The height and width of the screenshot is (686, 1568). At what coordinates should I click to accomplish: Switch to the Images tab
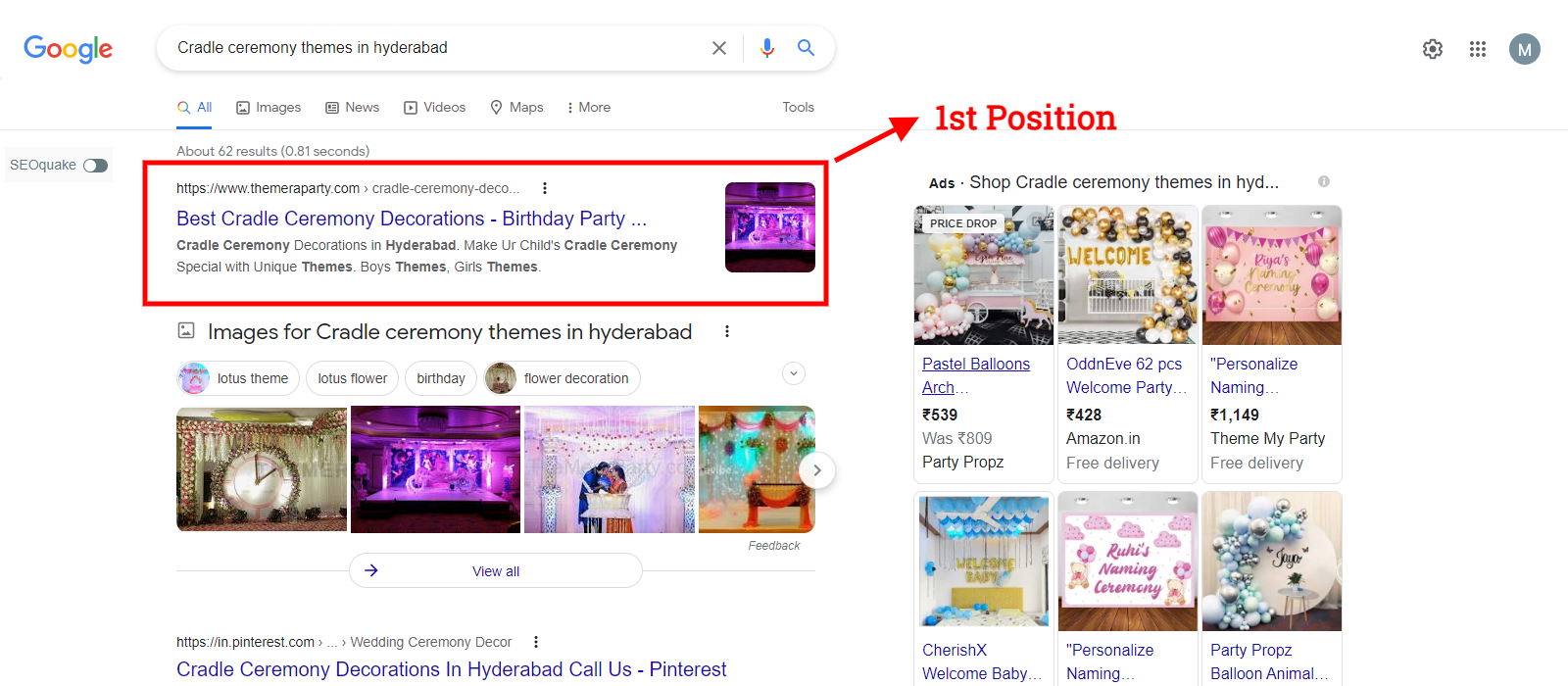[269, 108]
